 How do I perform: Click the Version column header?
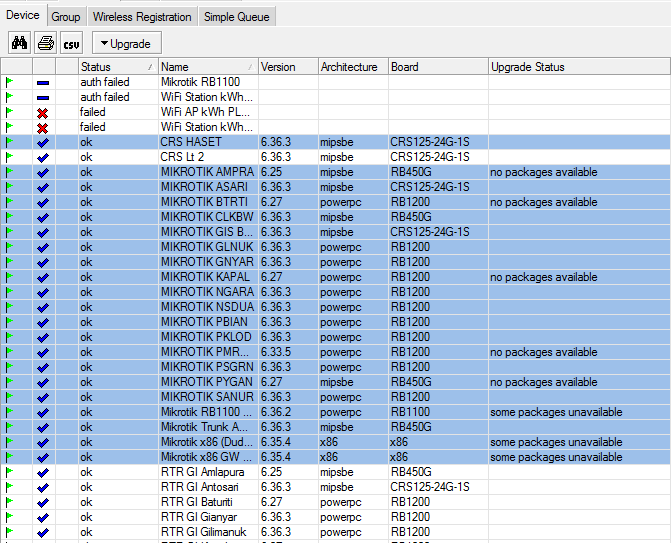[x=288, y=67]
